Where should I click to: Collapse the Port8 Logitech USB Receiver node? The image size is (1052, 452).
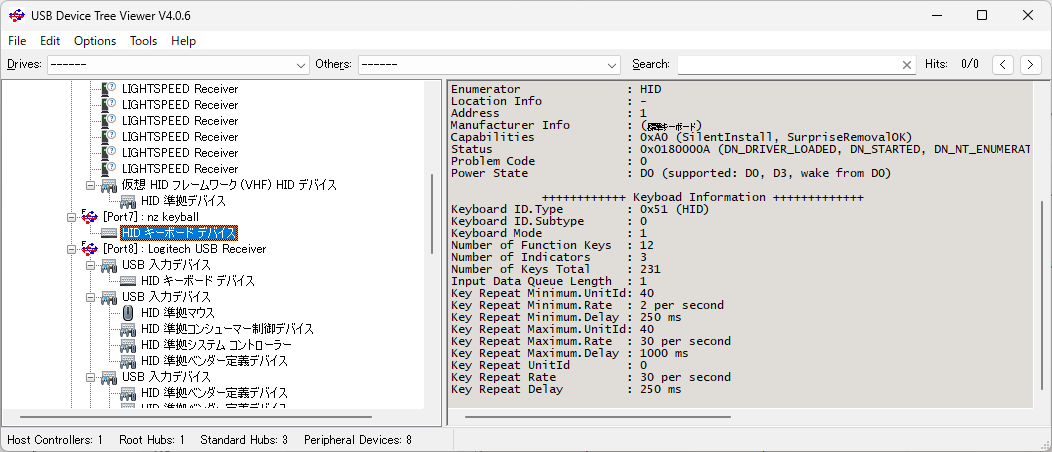point(72,249)
